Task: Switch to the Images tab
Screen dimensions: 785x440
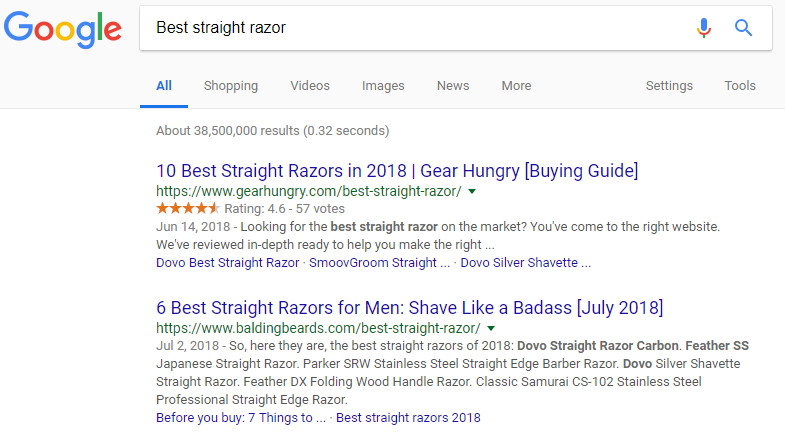Action: coord(383,86)
